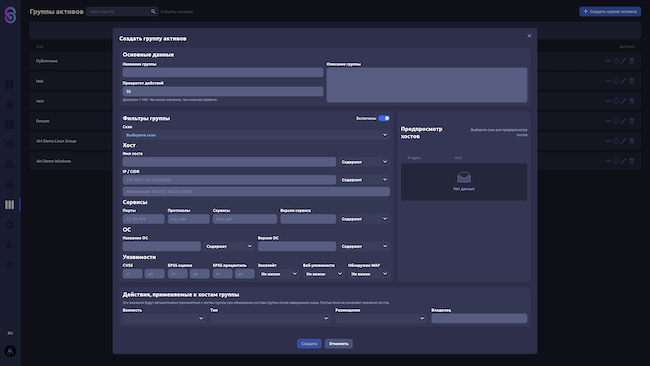This screenshot has height=366, width=650.
Task: Click circle check icon in test row
Action: click(x=616, y=81)
